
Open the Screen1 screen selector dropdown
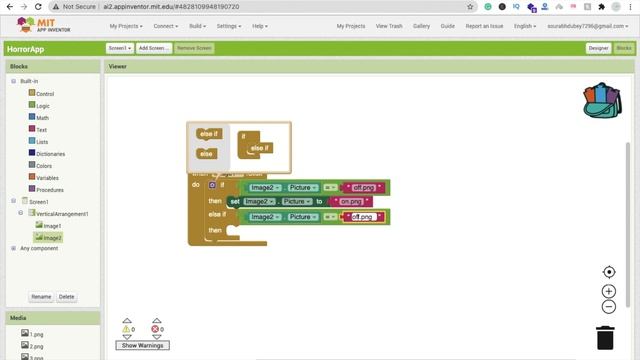coord(120,48)
